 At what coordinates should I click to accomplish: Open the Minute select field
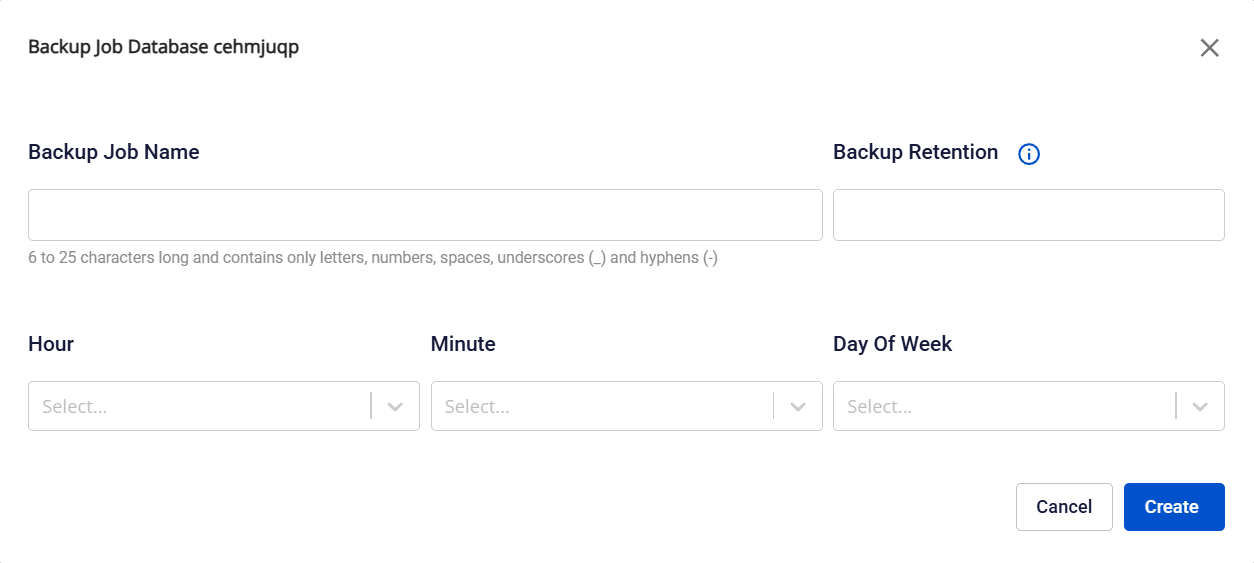[x=602, y=406]
